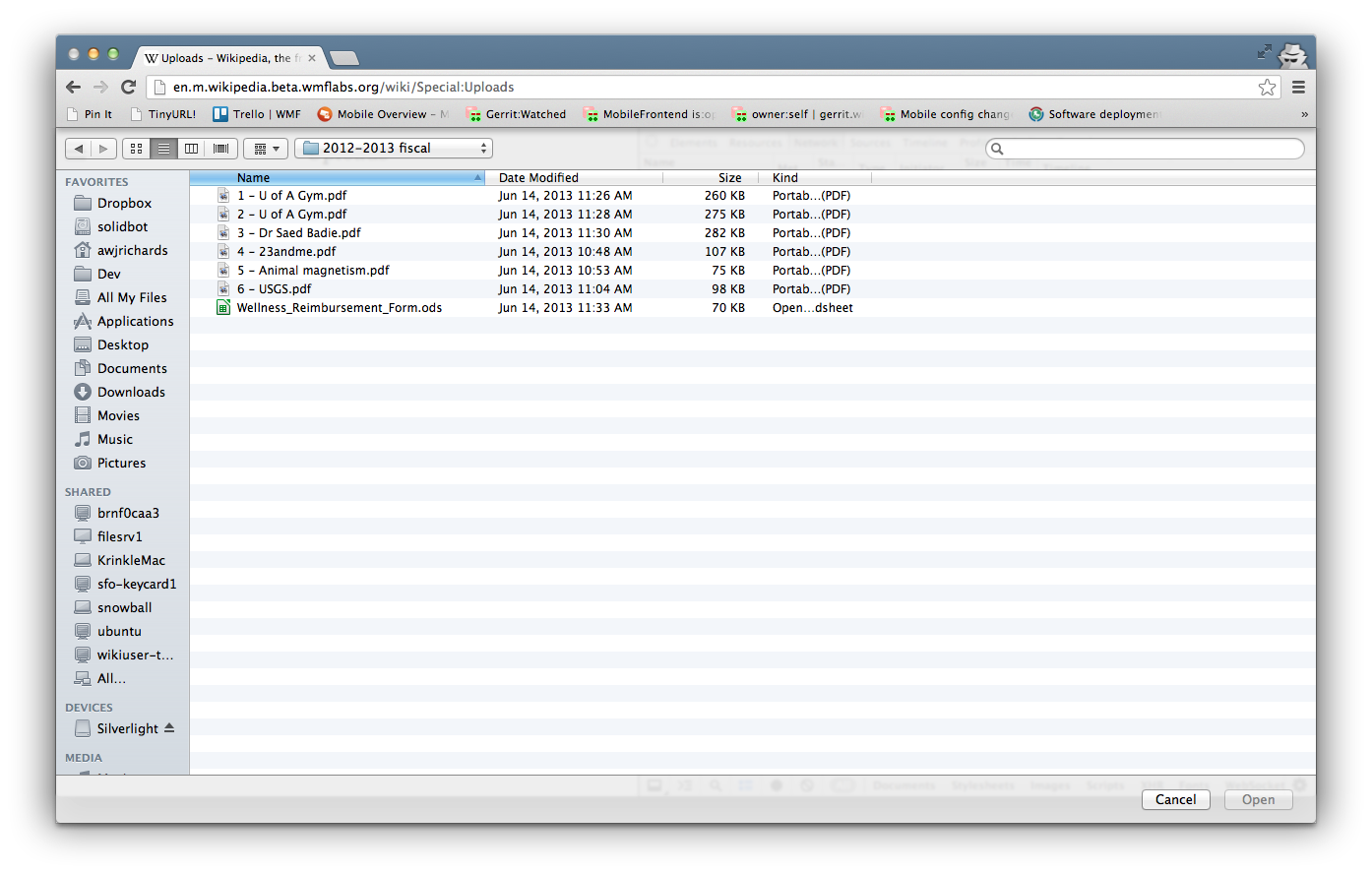Select the Uploads – Wikipedia tab
Screen dimensions: 1372x874
tap(229, 58)
